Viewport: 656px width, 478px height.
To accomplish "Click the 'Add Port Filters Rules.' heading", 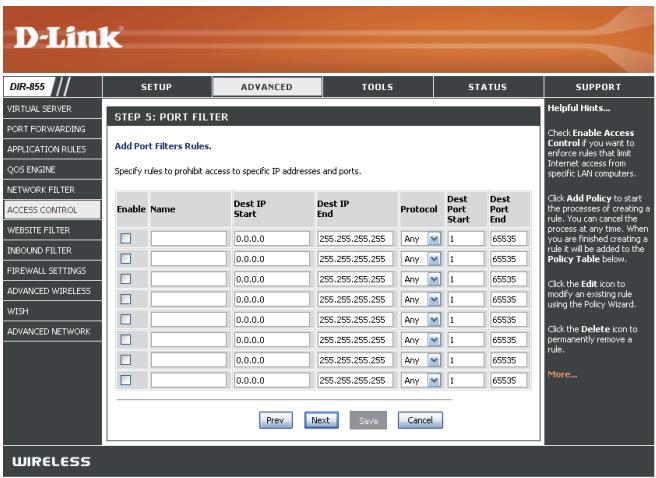I will pos(163,146).
